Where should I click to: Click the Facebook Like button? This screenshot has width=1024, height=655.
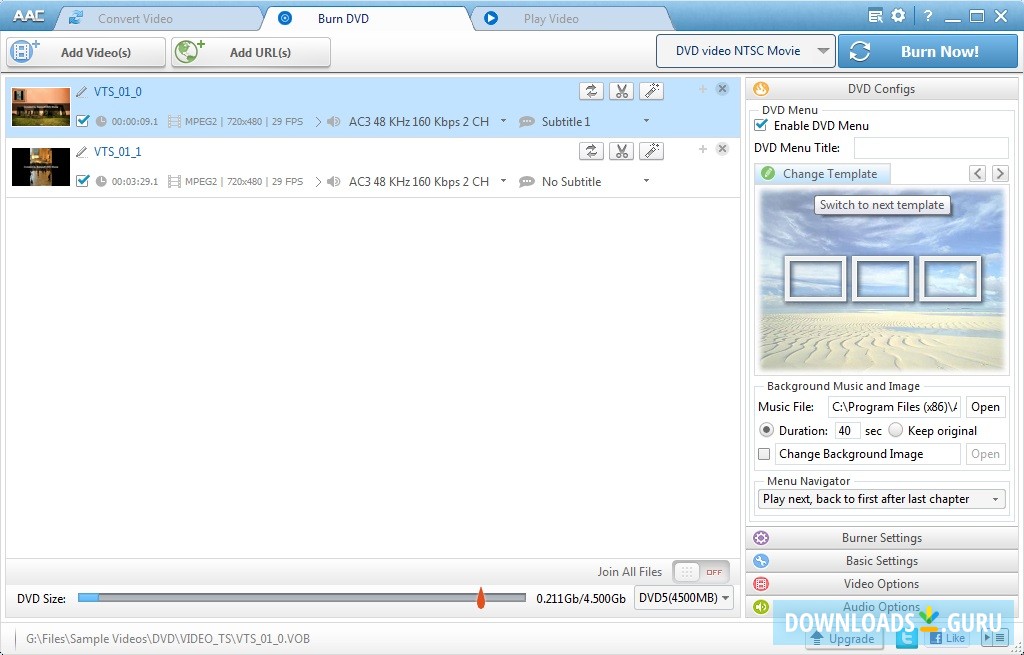coord(948,638)
